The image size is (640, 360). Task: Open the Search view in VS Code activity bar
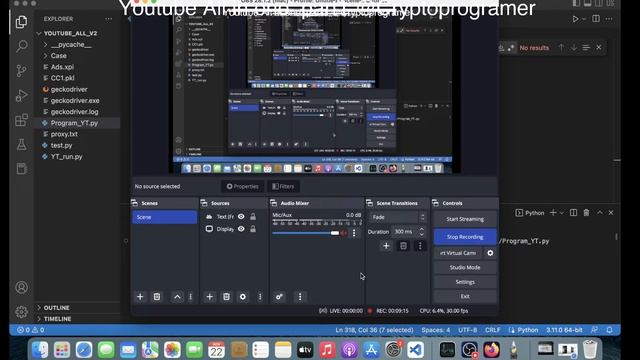tap(21, 46)
